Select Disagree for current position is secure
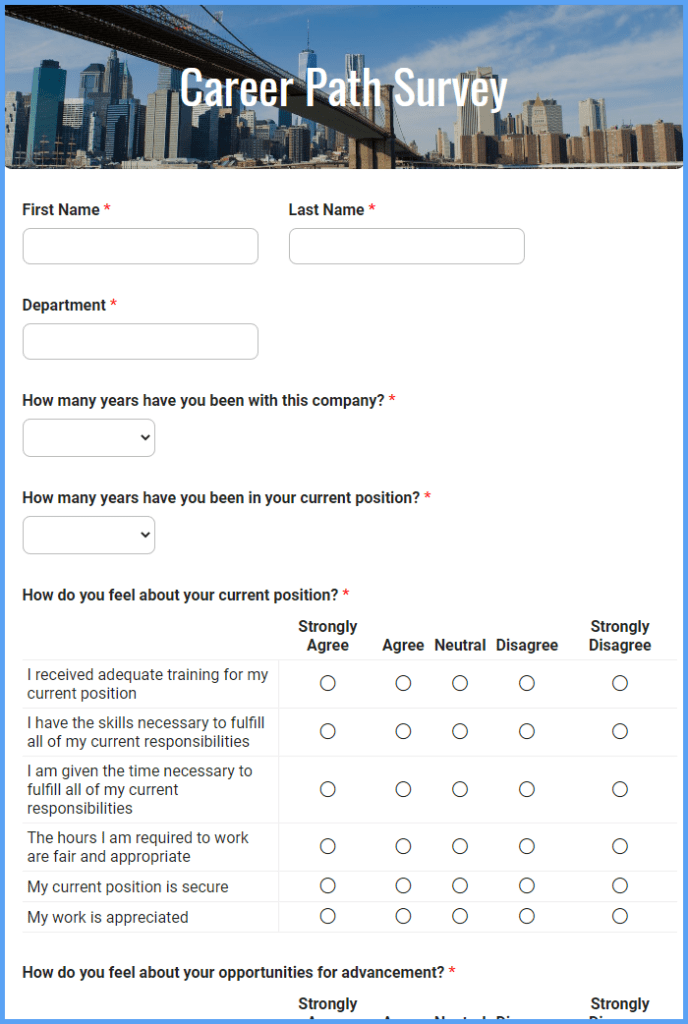688x1024 pixels. pos(527,885)
